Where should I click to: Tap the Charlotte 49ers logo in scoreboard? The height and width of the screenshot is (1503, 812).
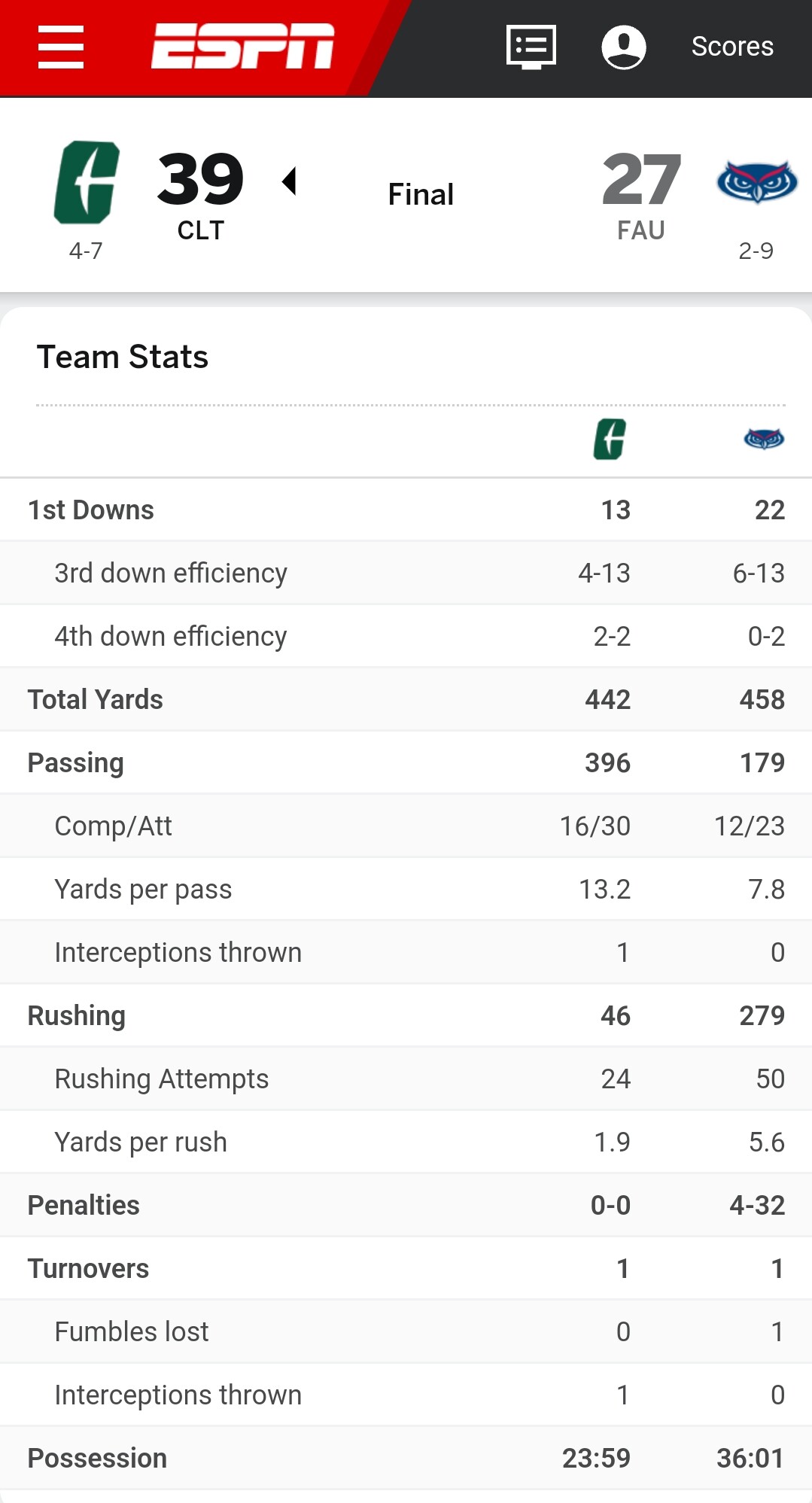click(87, 183)
